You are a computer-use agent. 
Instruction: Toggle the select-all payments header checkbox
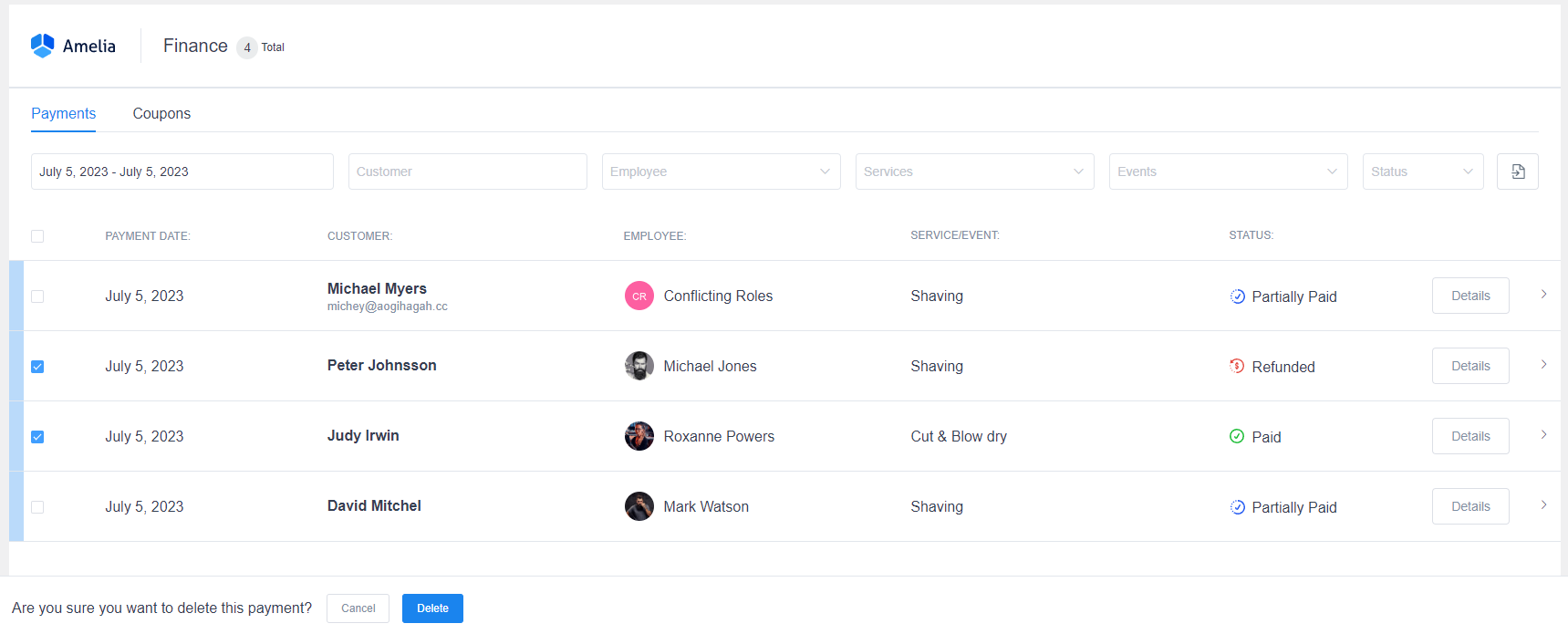click(x=37, y=236)
